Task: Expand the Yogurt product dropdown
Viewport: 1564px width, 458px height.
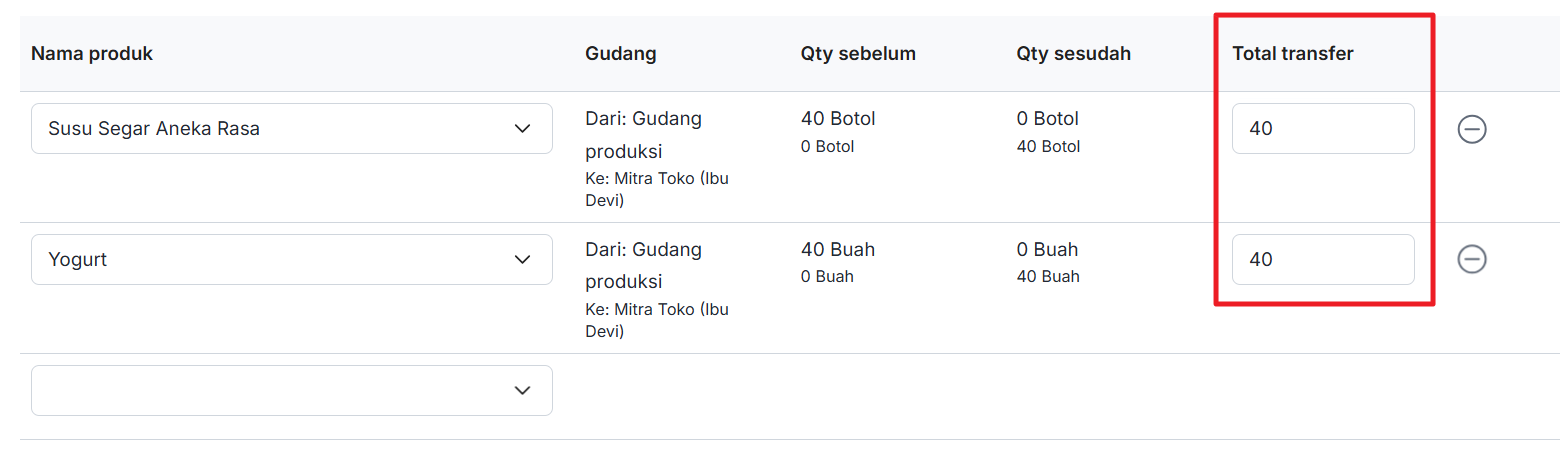Action: pos(291,259)
